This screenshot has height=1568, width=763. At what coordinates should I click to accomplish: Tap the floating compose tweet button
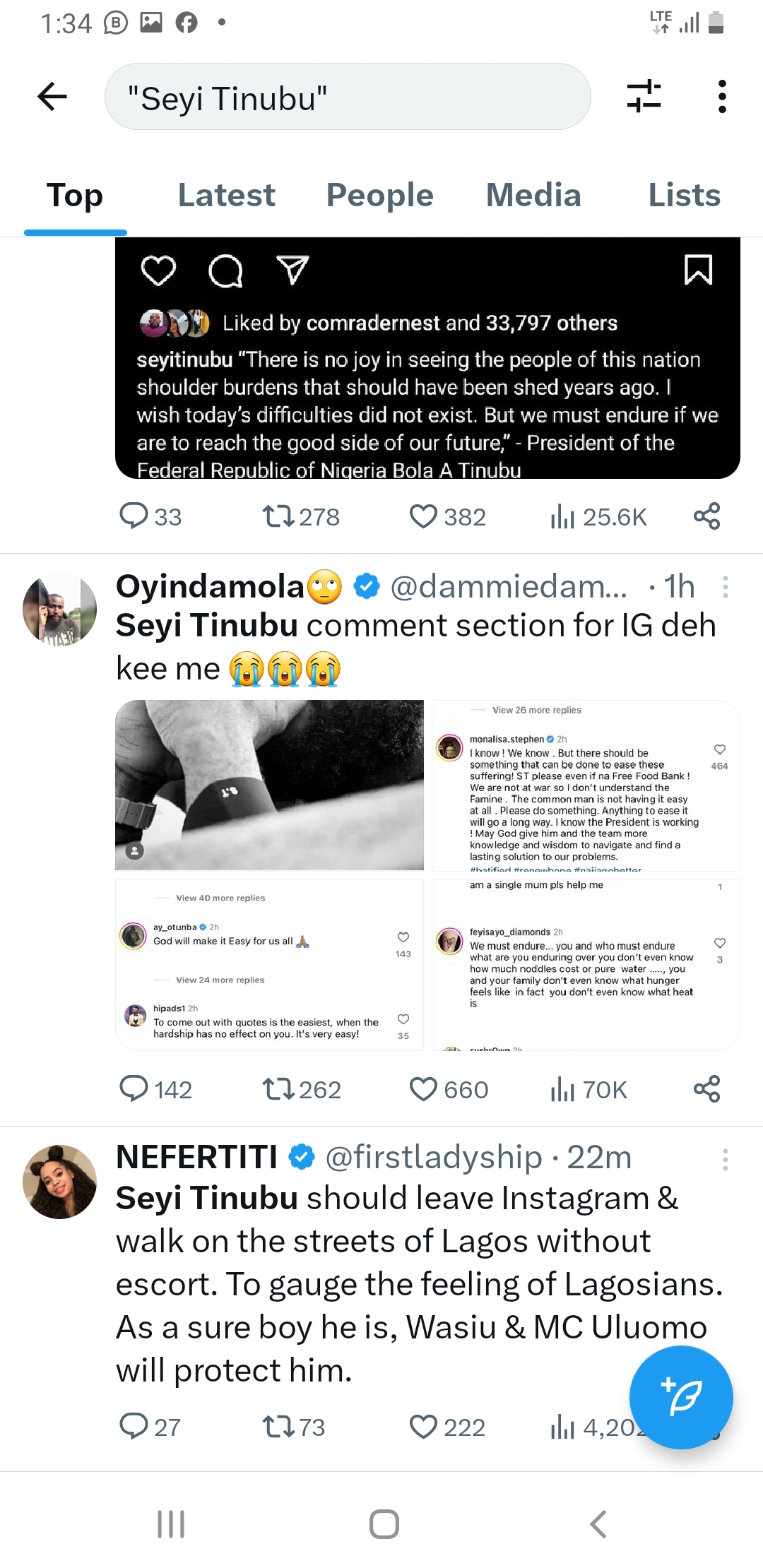point(681,1397)
